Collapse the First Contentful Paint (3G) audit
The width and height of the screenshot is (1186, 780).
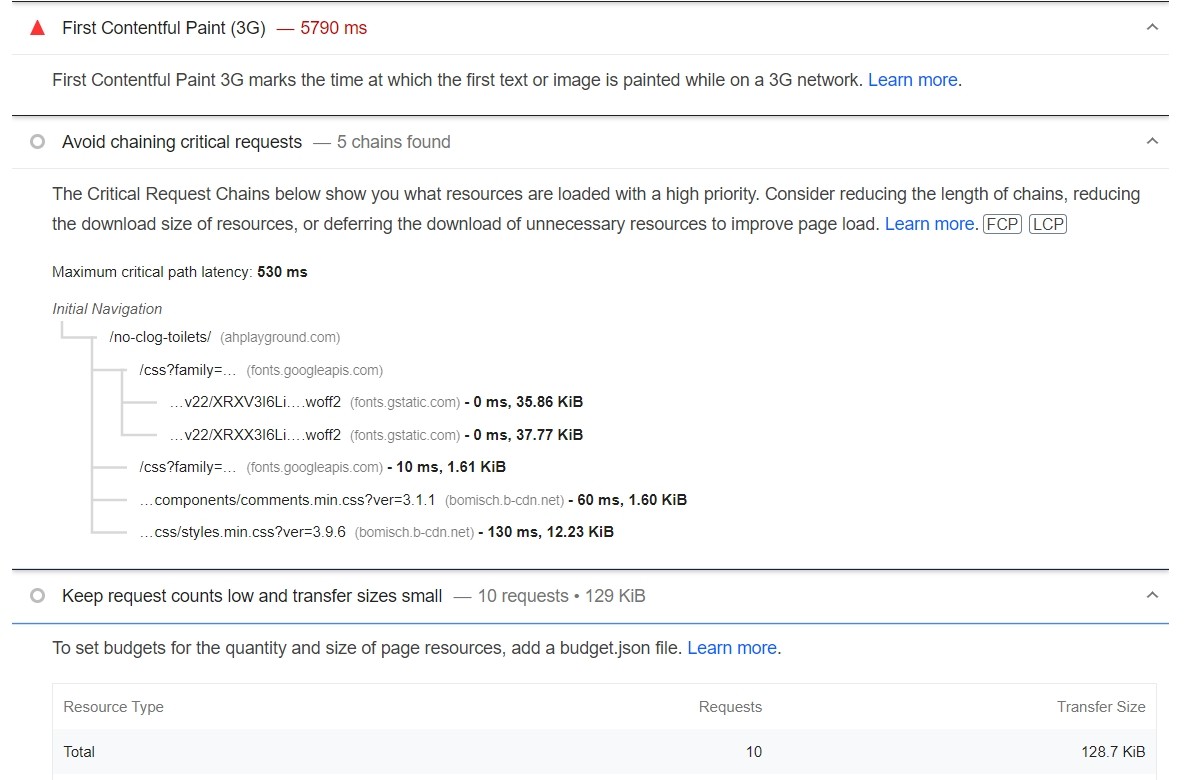point(1152,27)
